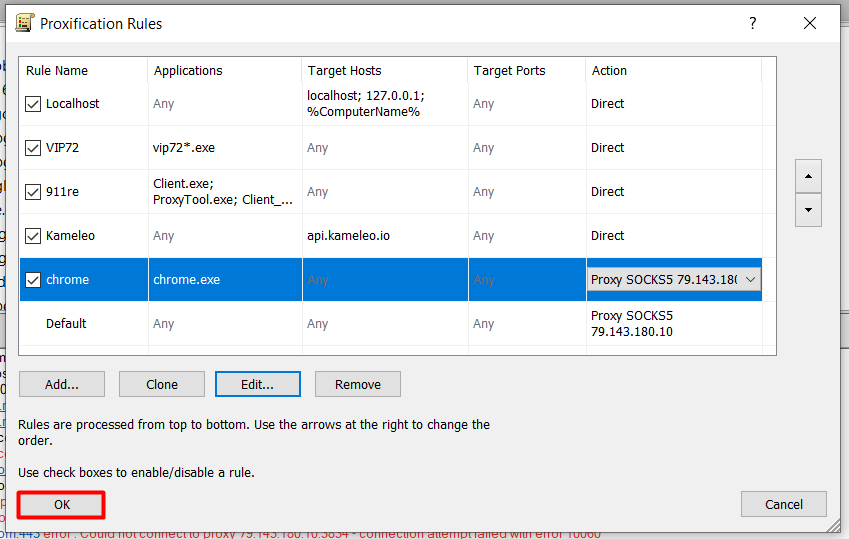Toggle the Kameleo rule checkbox
This screenshot has height=539, width=849.
click(x=33, y=236)
